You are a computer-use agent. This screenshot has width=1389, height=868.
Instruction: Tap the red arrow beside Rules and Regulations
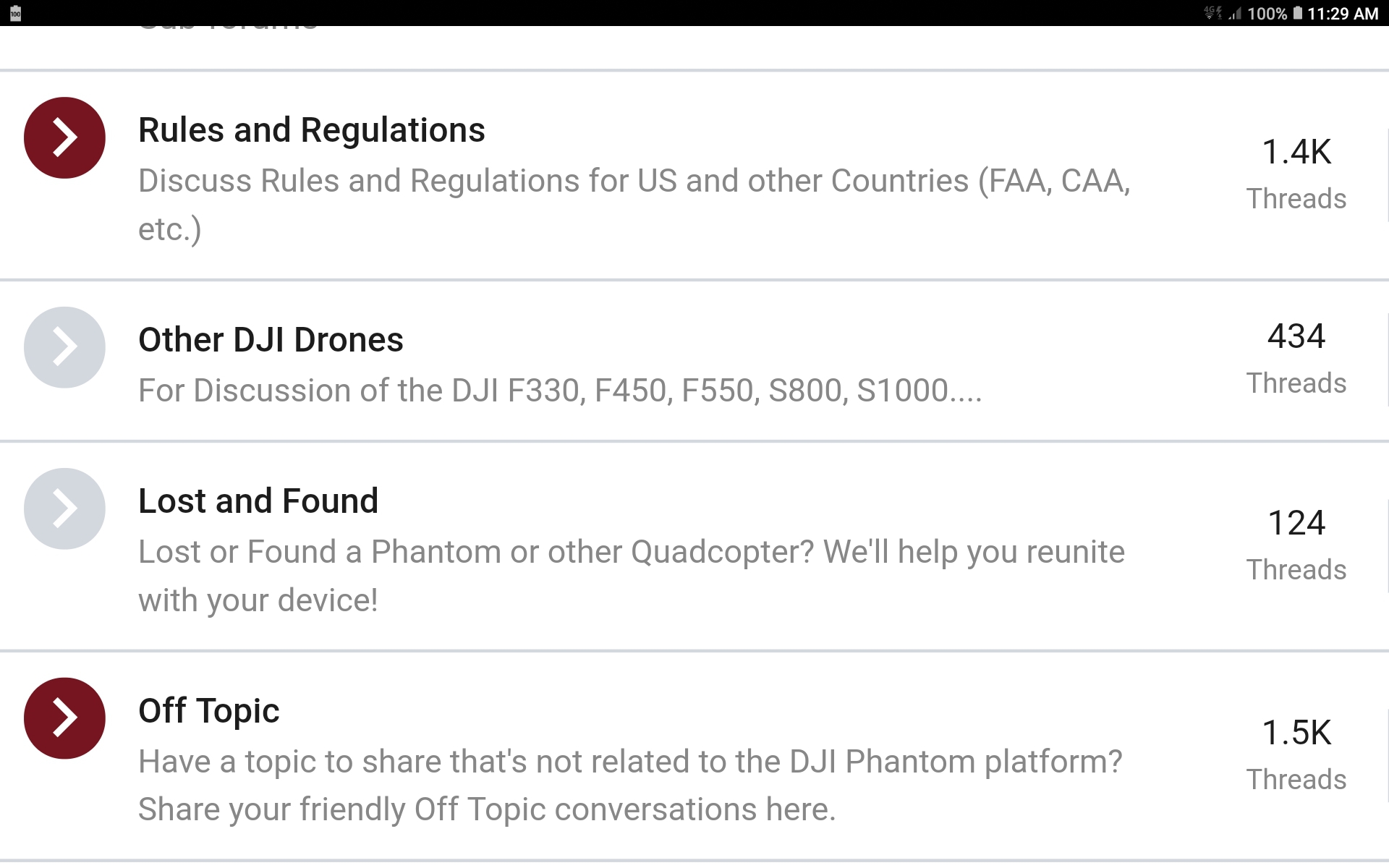click(64, 137)
